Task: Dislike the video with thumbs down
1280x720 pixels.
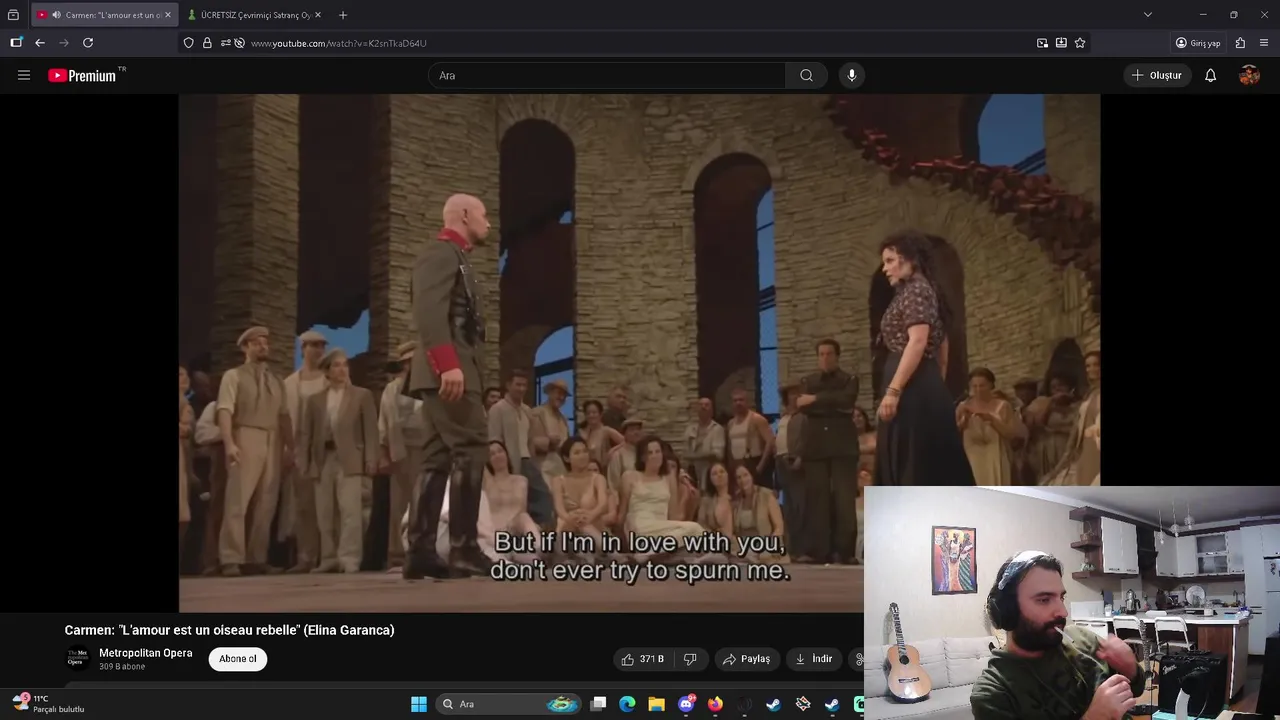Action: [690, 659]
